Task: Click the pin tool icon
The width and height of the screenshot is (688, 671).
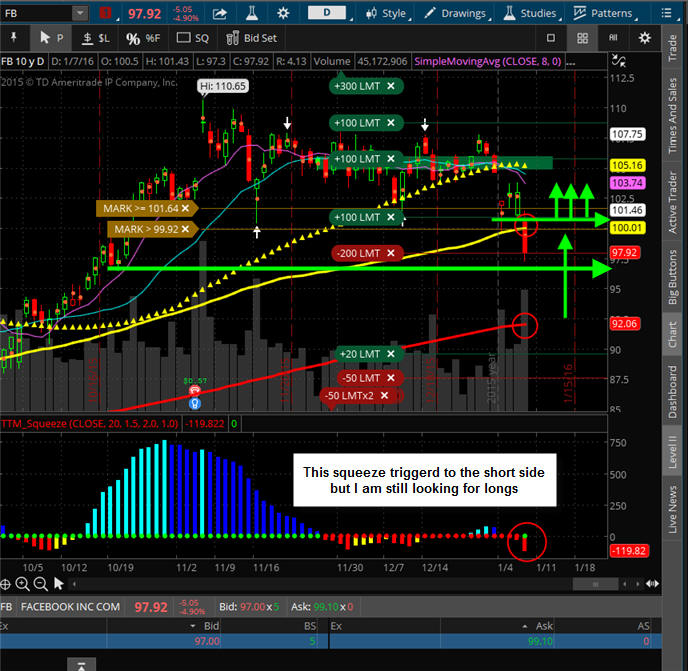Action: (13, 38)
